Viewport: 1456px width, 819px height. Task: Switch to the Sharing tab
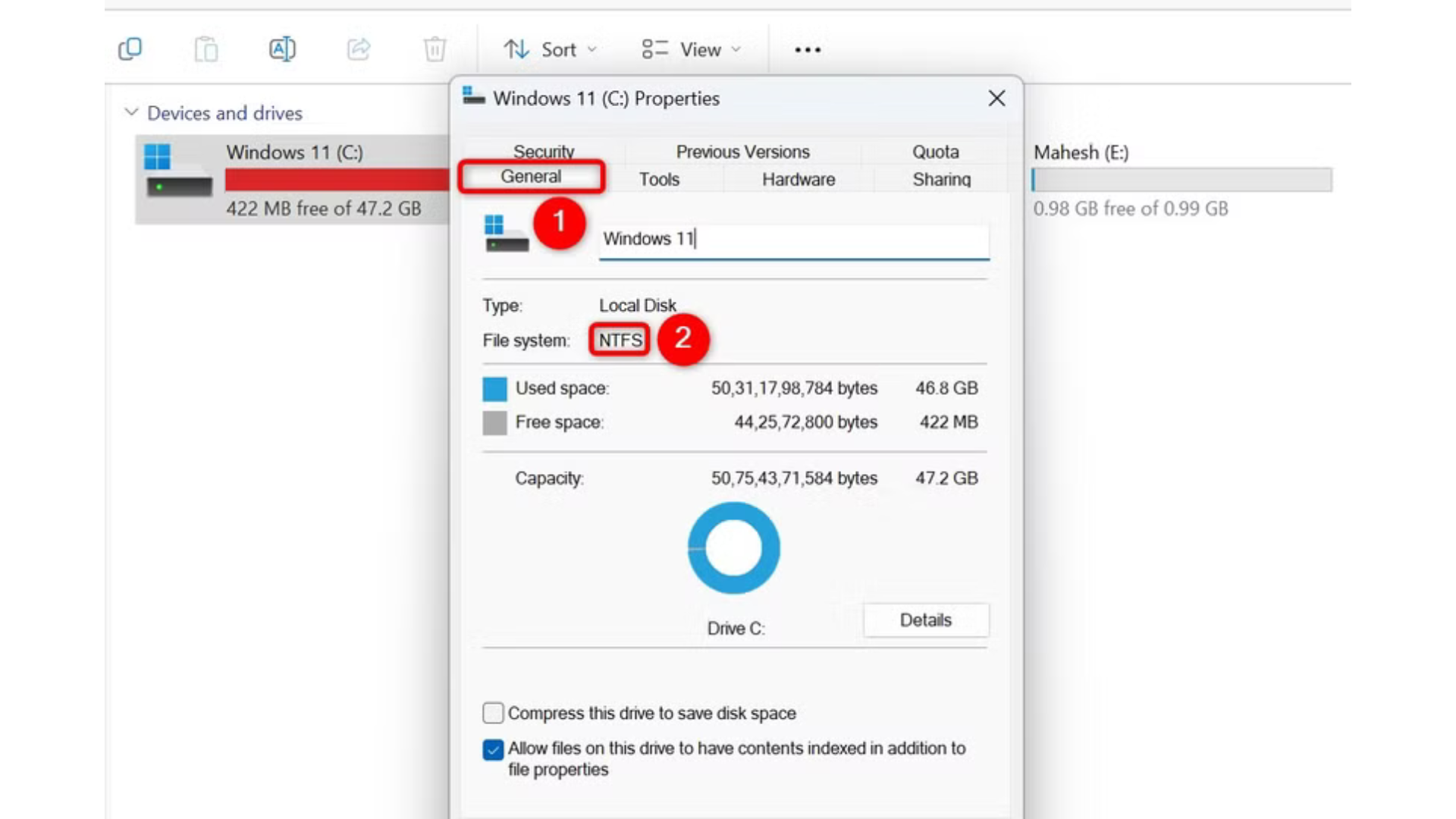pyautogui.click(x=941, y=180)
